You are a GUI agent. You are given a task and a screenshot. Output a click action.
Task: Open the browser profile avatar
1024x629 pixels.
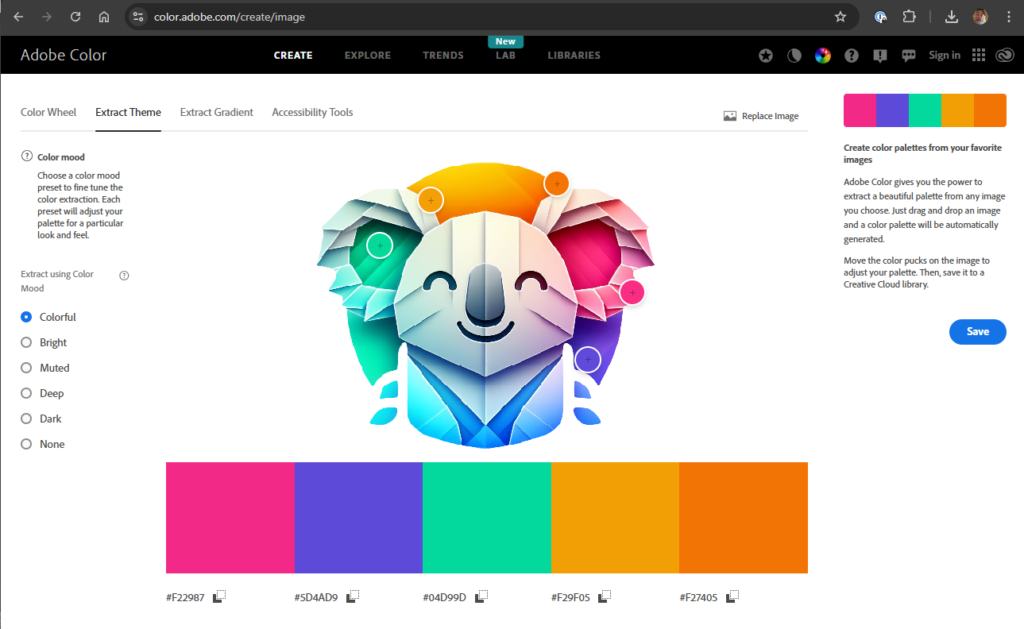tap(980, 17)
